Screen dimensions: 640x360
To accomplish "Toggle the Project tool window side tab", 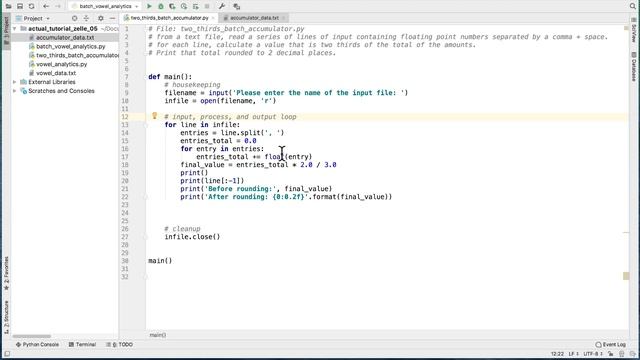I will 6,32.
